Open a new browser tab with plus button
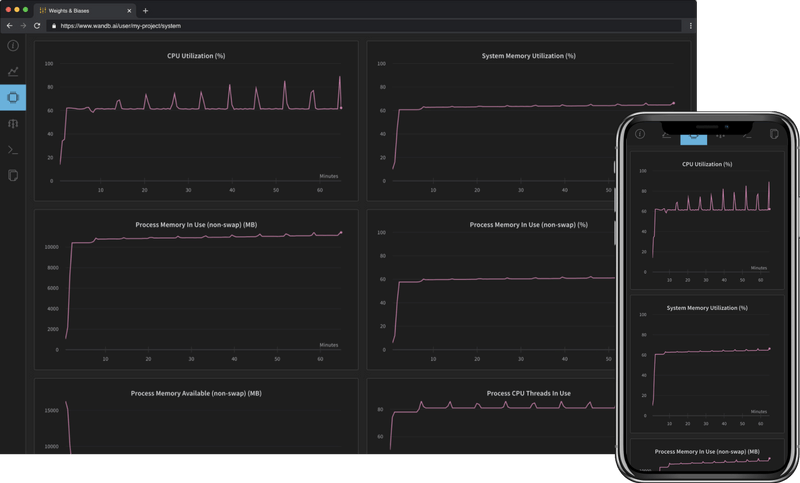800x483 pixels. 145,10
